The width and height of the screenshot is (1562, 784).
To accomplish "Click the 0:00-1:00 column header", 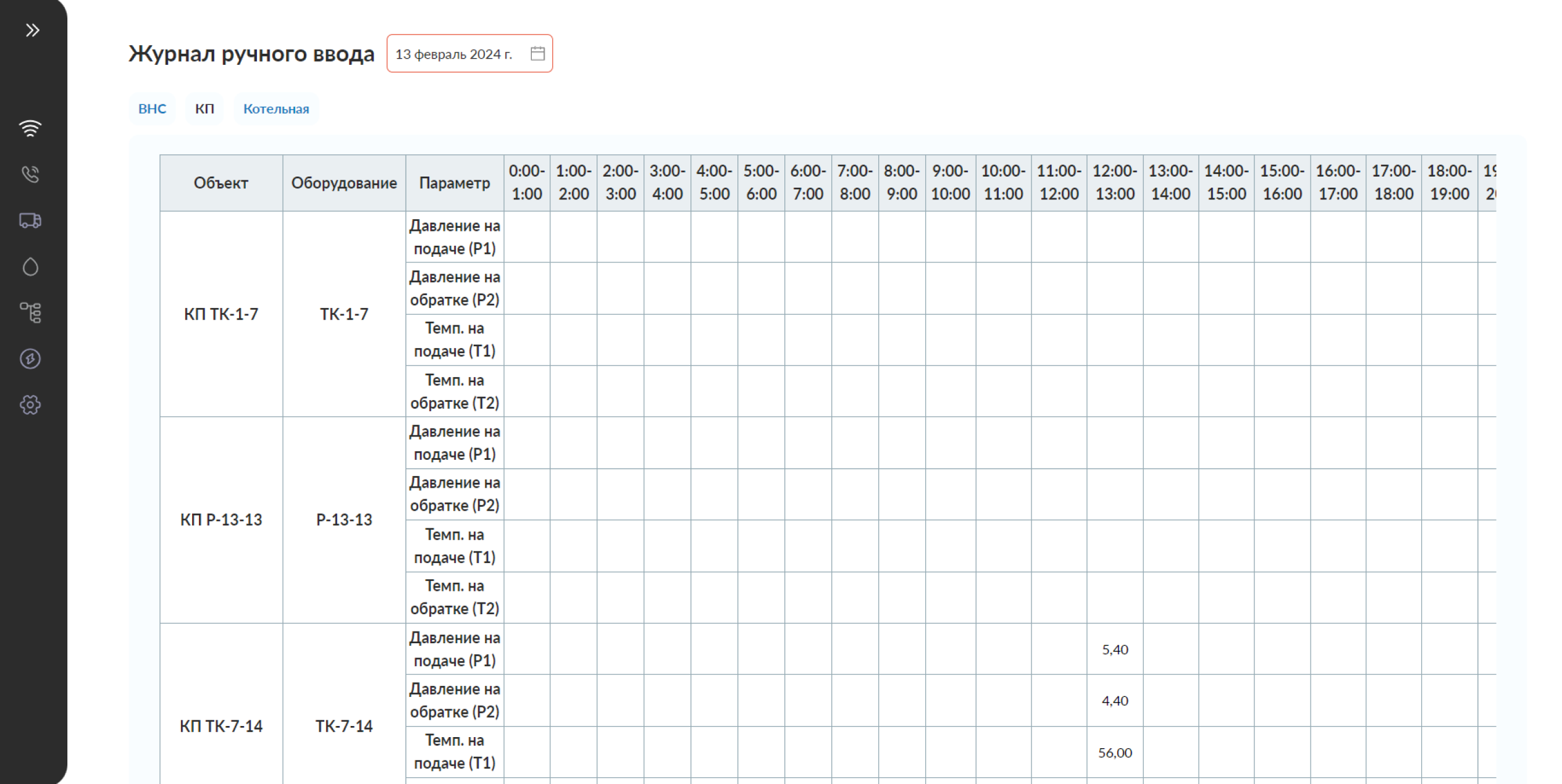I will tap(526, 182).
